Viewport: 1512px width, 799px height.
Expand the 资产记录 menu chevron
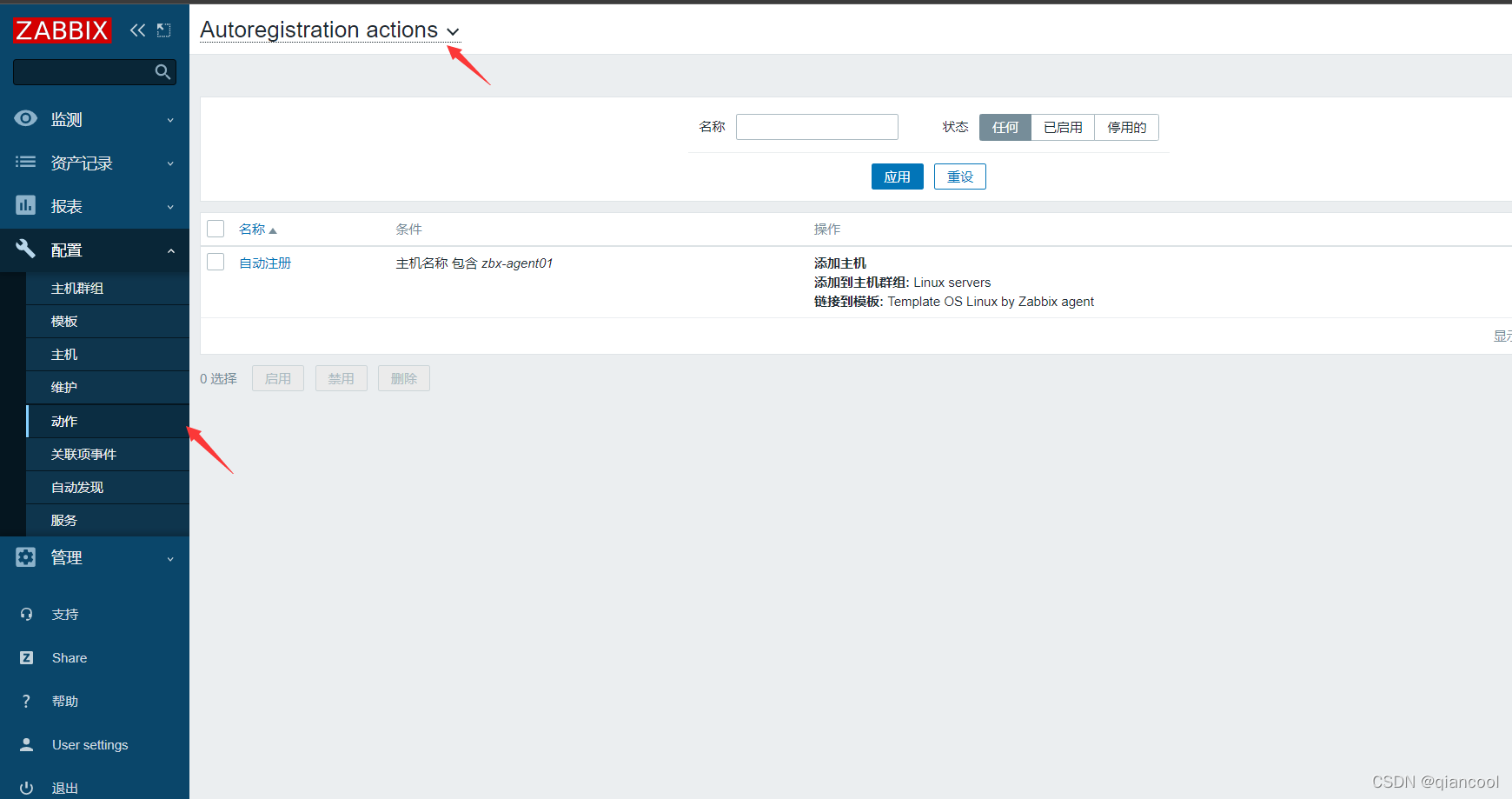point(170,163)
